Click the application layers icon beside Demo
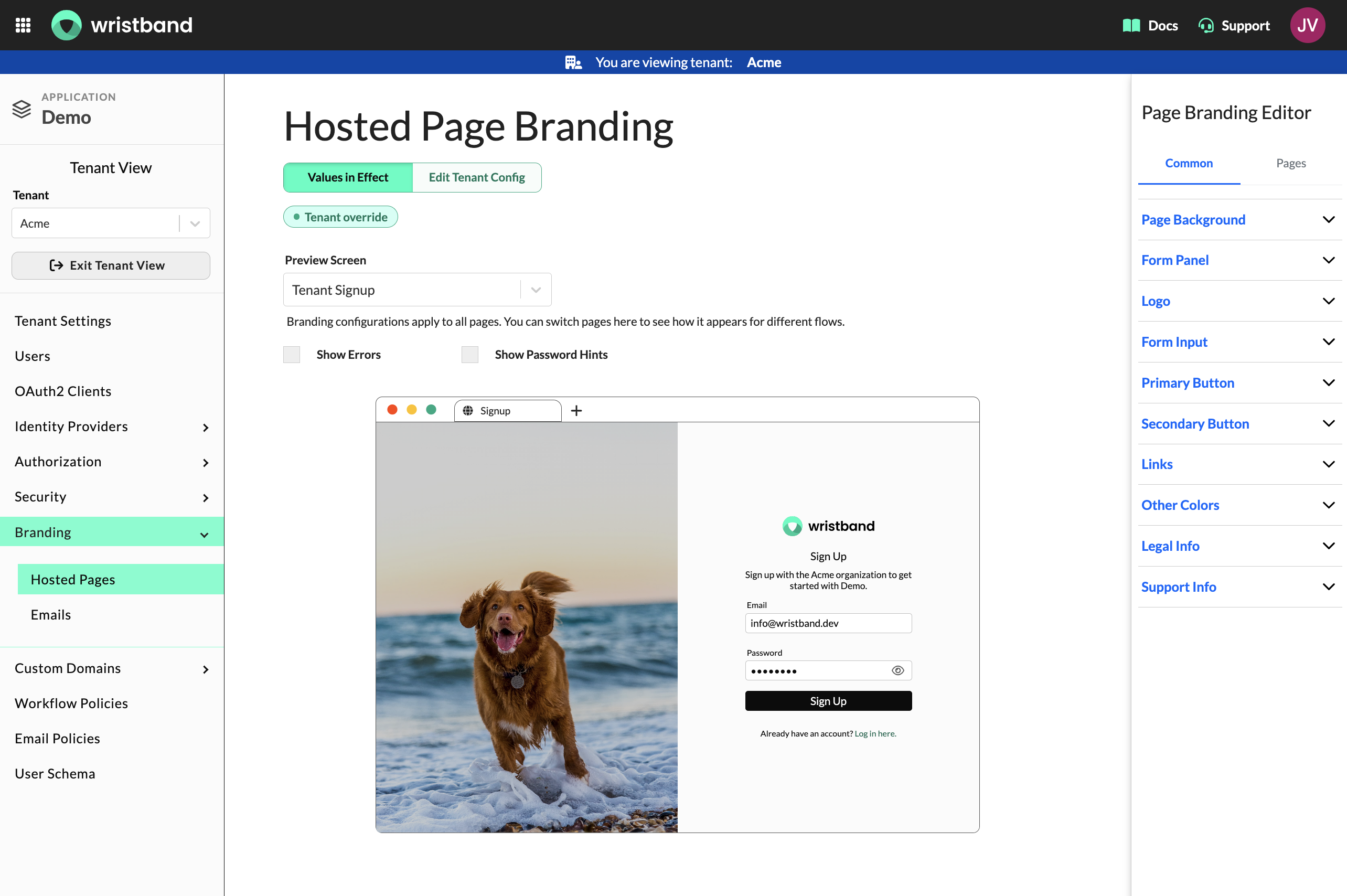This screenshot has width=1347, height=896. click(x=22, y=109)
